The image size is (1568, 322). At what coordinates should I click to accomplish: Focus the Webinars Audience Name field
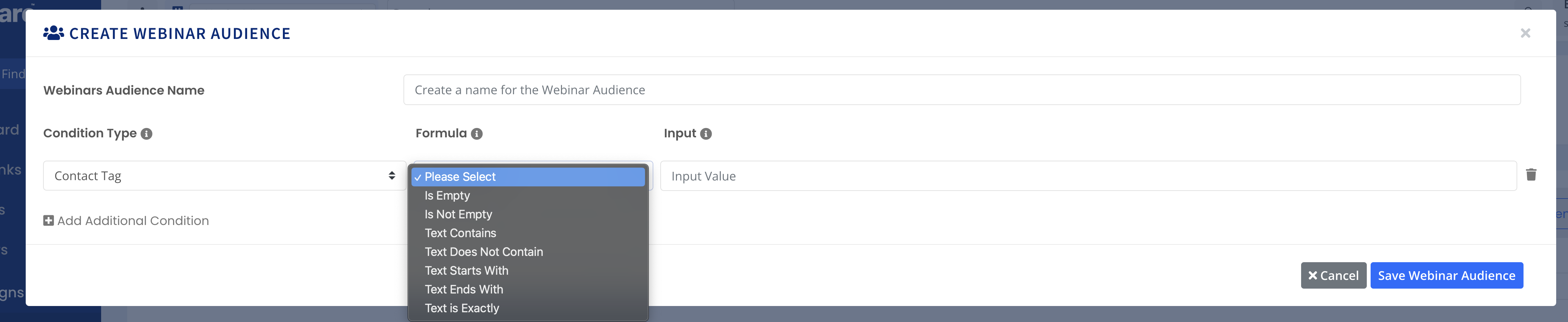coord(962,90)
